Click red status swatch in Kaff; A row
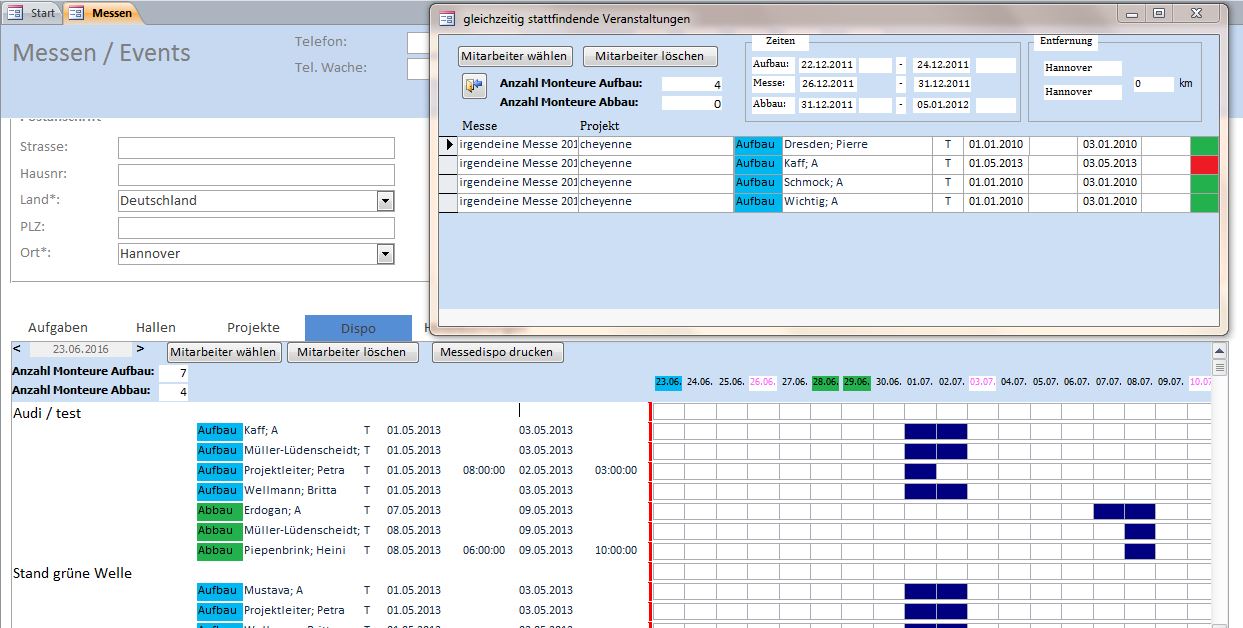 pyautogui.click(x=1204, y=164)
